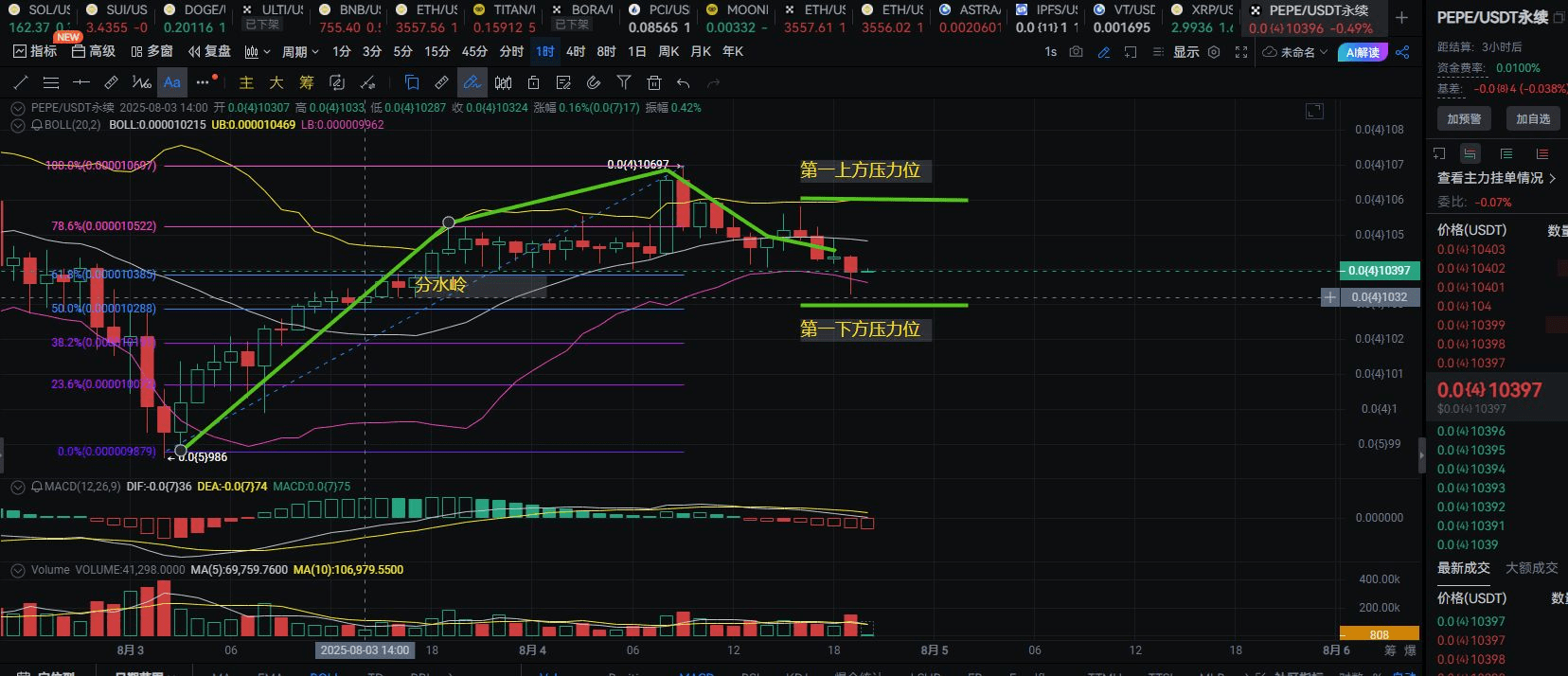Click the plus on price axis 0.0(4)1032
Viewport: 1568px width, 676px height.
coord(1330,297)
